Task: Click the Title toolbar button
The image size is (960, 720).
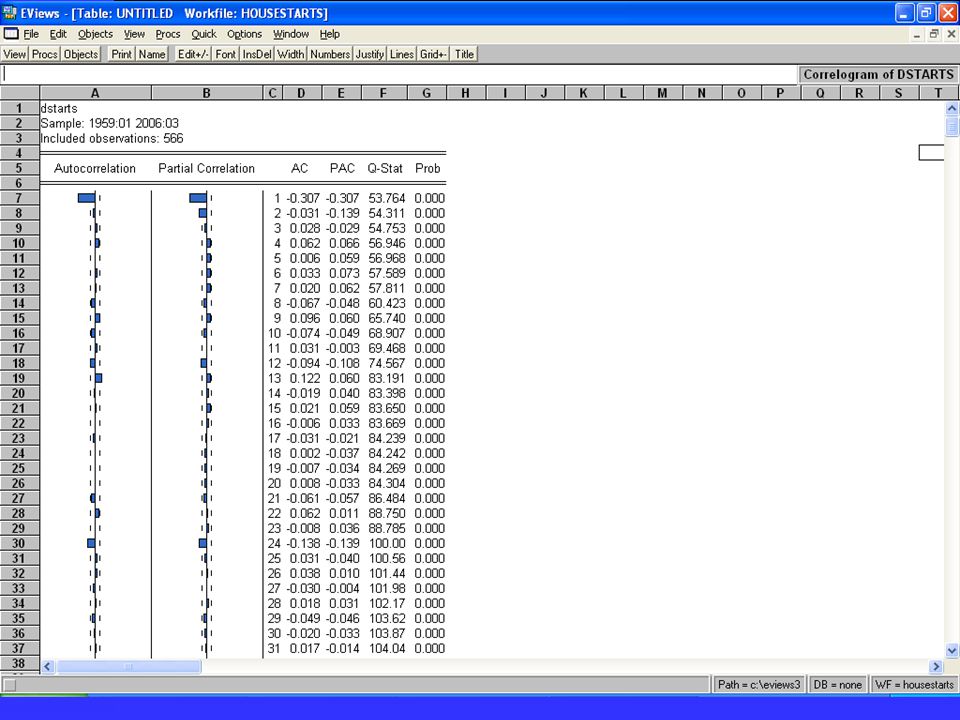Action: [x=464, y=54]
